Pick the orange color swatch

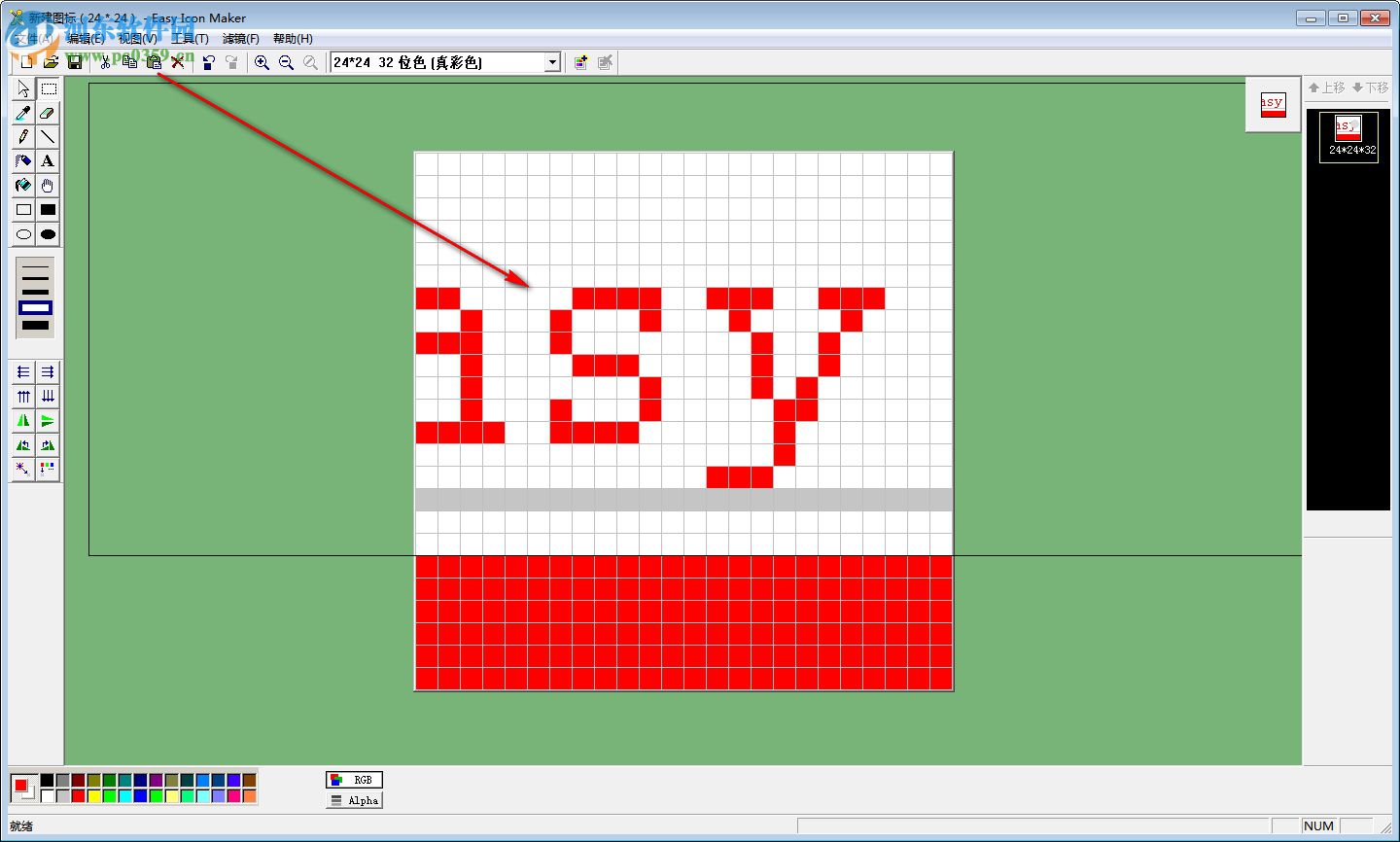[x=249, y=796]
